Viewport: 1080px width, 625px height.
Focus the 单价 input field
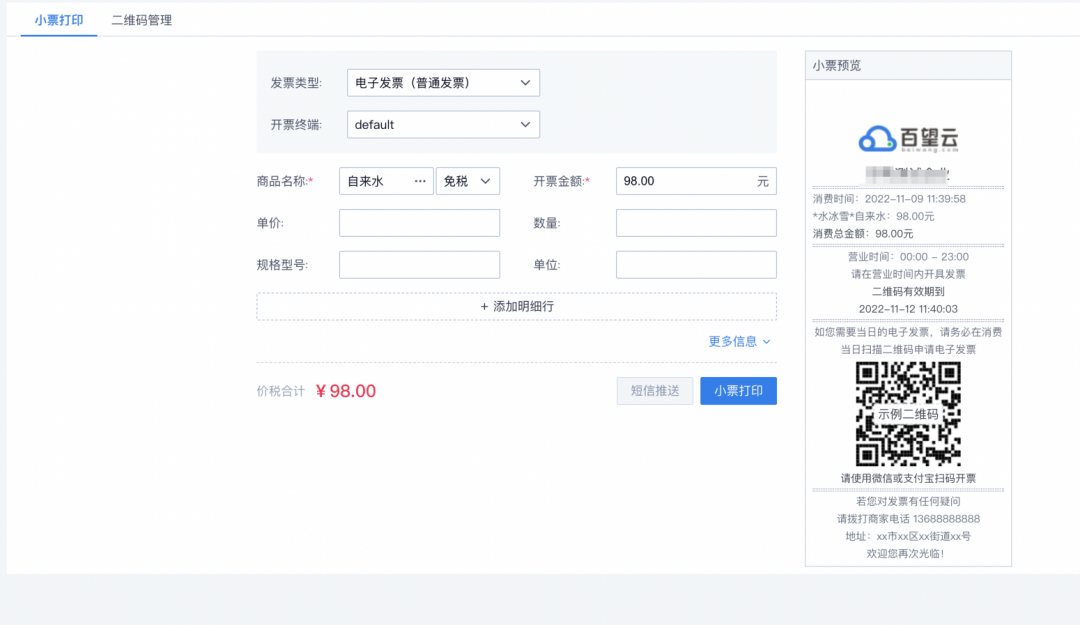click(419, 223)
